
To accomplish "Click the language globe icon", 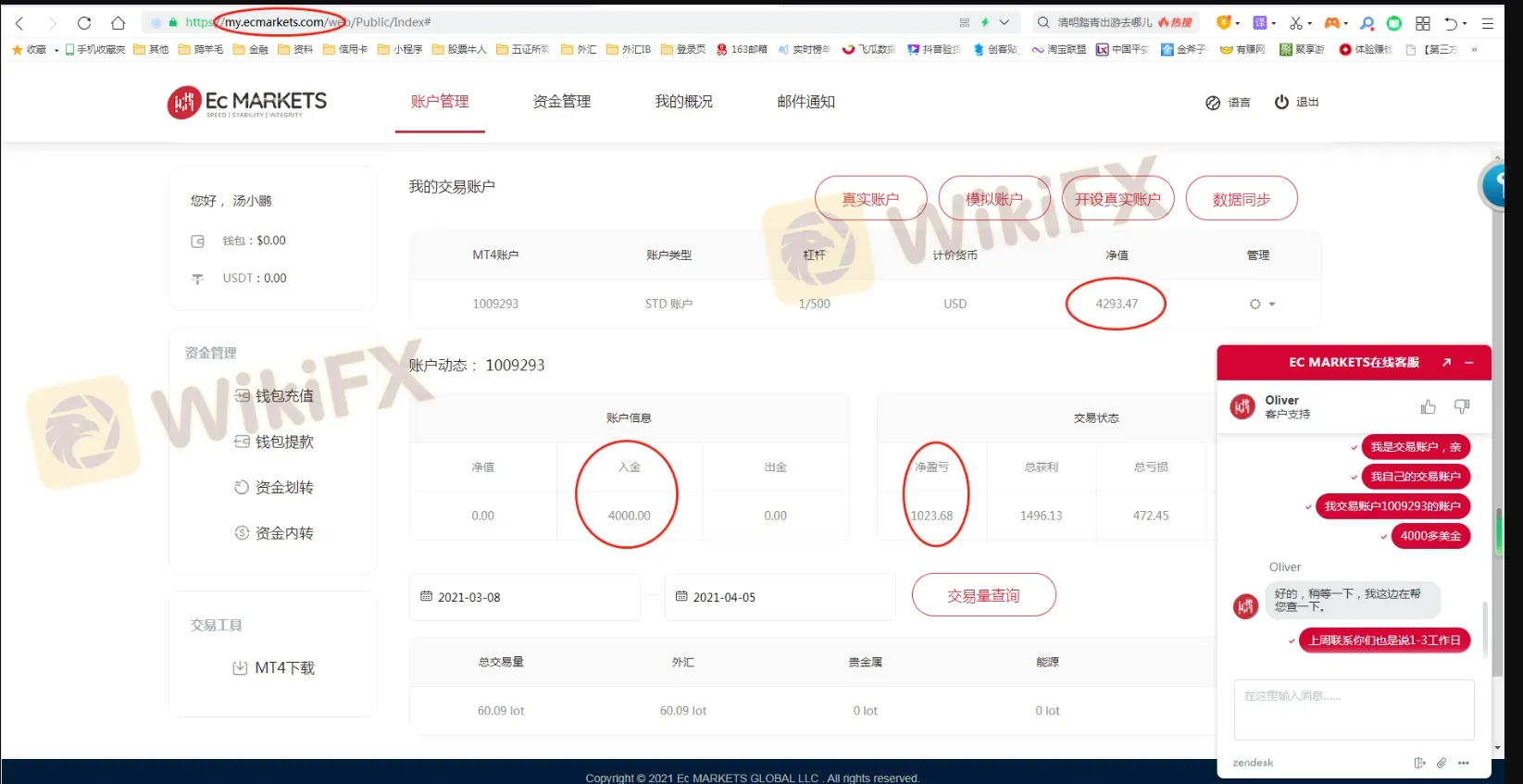I will (x=1213, y=103).
